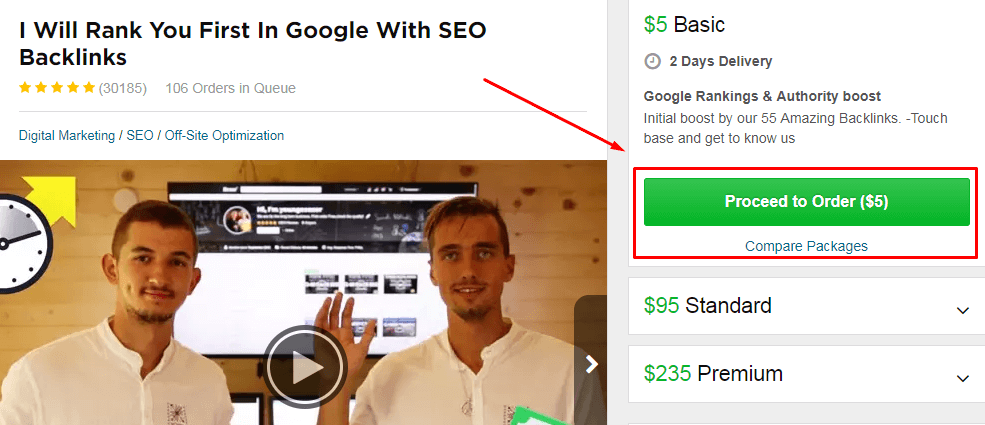This screenshot has height=425, width=985.
Task: Play the gig preview video
Action: [305, 367]
